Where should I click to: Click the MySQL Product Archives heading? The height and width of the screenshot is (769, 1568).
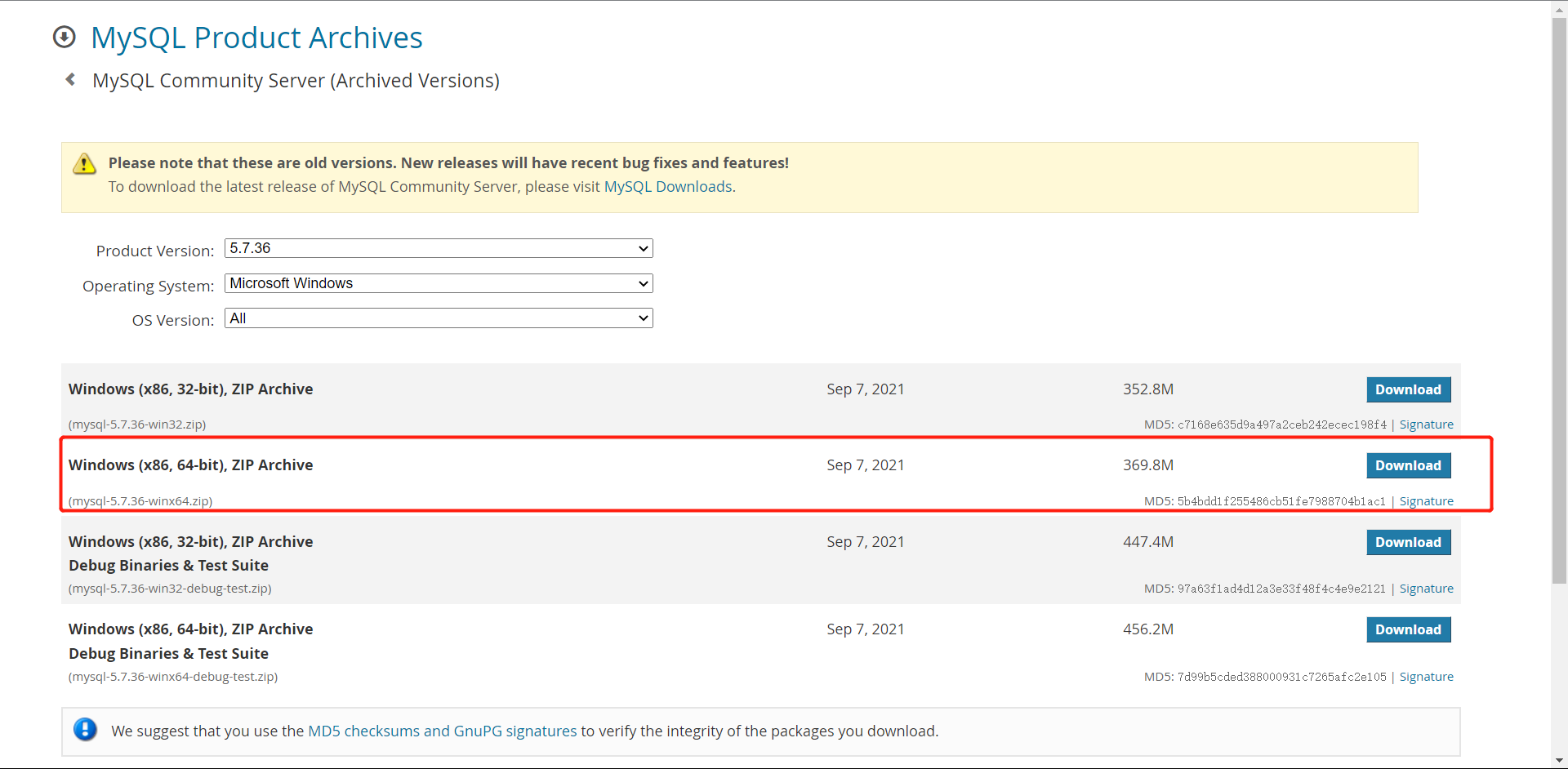point(256,38)
